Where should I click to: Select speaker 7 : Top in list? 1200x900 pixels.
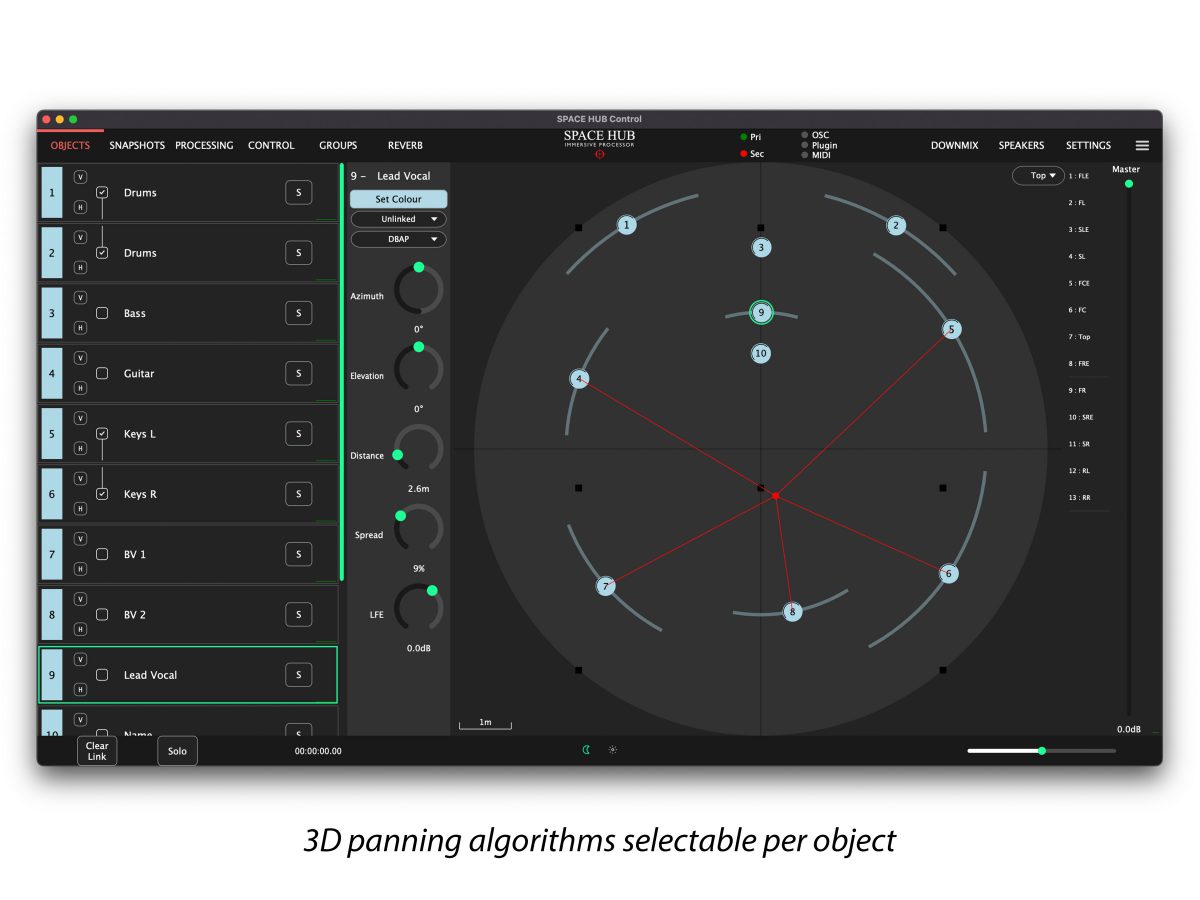tap(1080, 337)
